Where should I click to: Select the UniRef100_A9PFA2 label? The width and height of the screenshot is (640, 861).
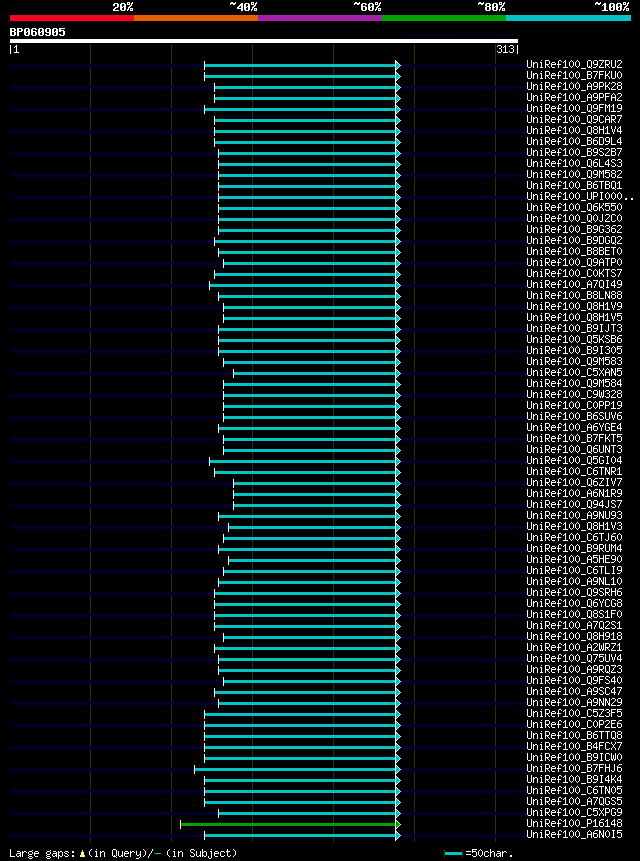574,97
